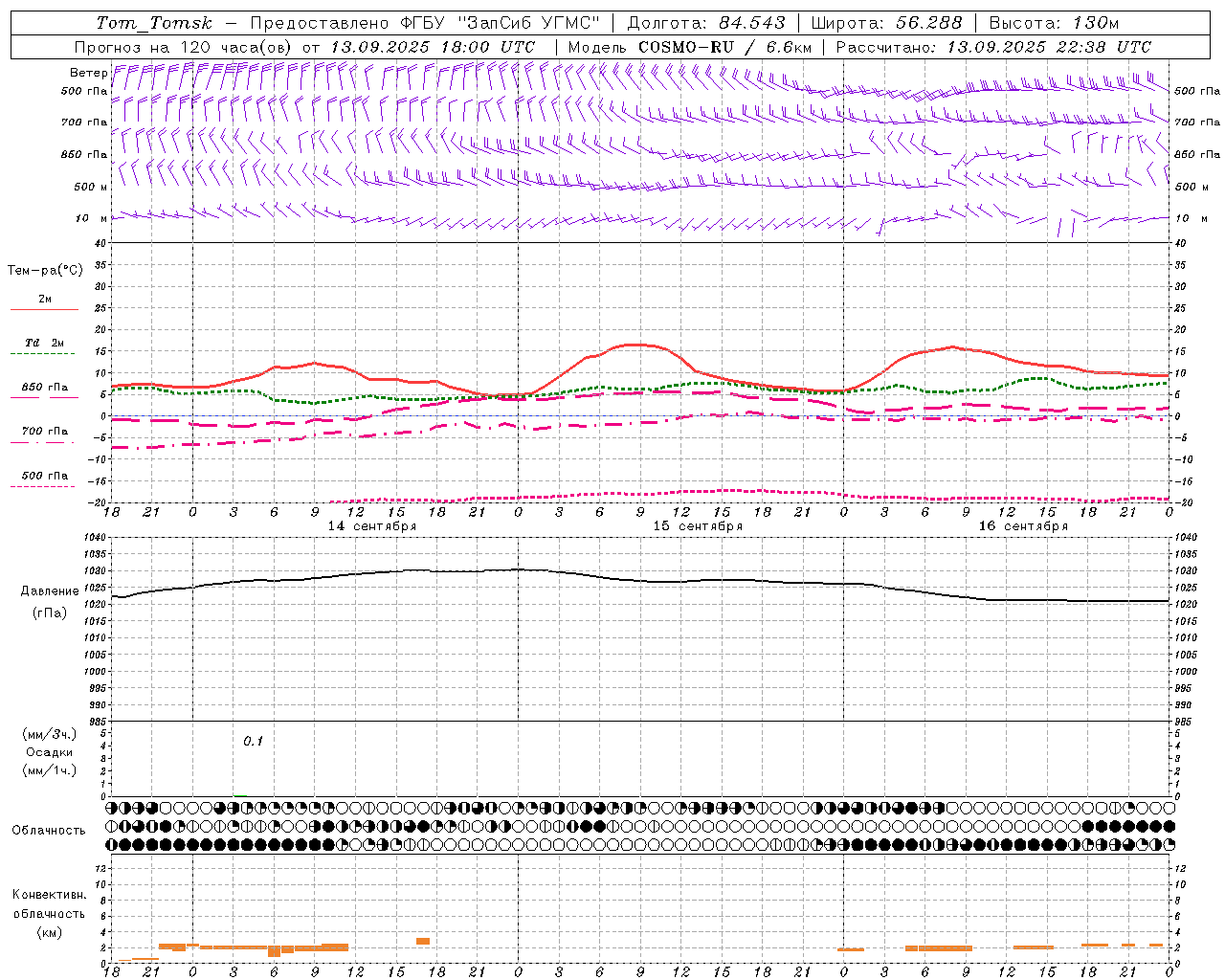Click the (мм/3ч.) precipitation unit label

pos(50,735)
